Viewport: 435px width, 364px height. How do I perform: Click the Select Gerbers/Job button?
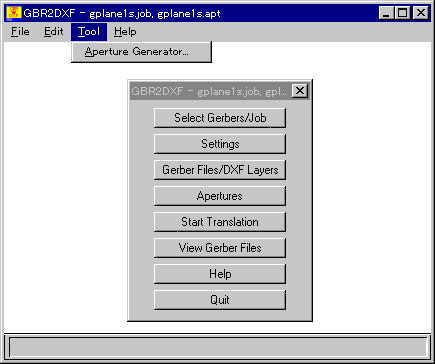coord(220,118)
